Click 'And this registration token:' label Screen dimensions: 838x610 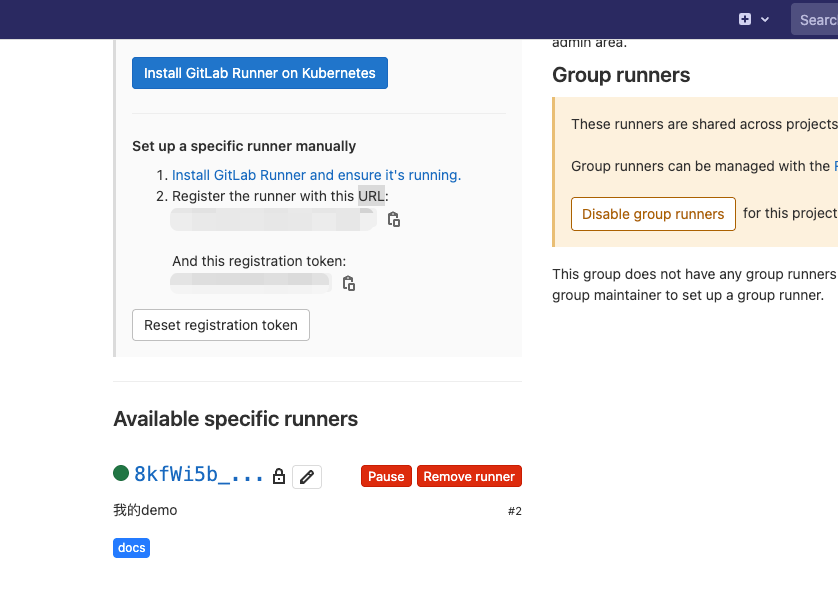click(x=259, y=261)
